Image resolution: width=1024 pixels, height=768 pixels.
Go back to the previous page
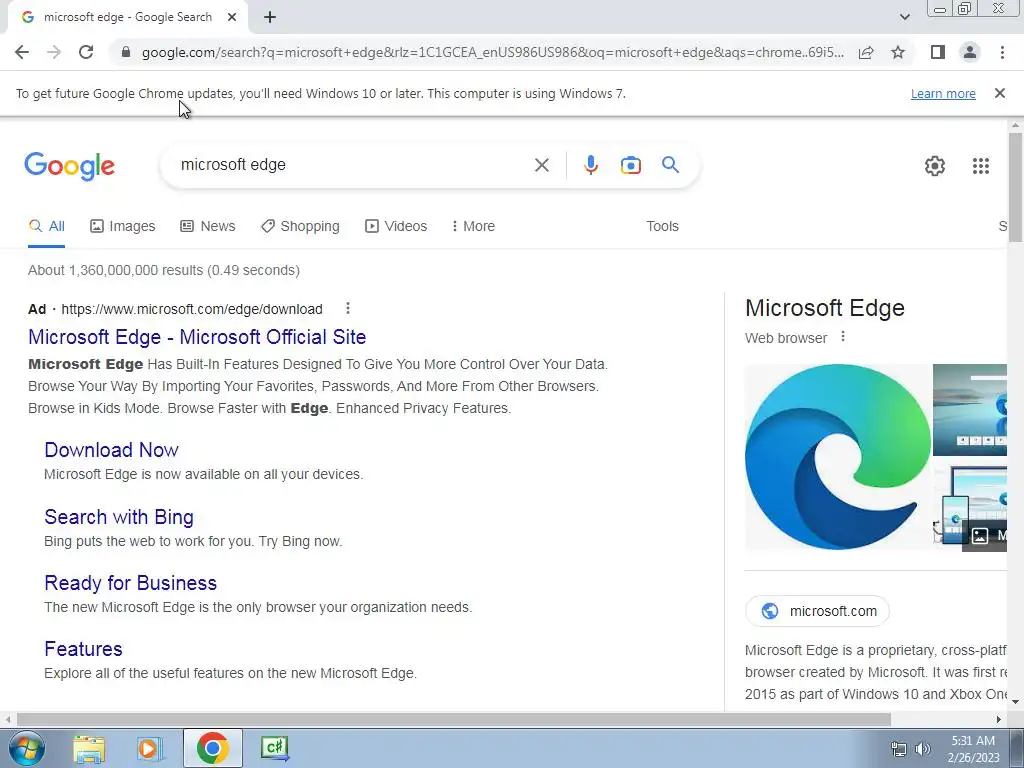(22, 52)
